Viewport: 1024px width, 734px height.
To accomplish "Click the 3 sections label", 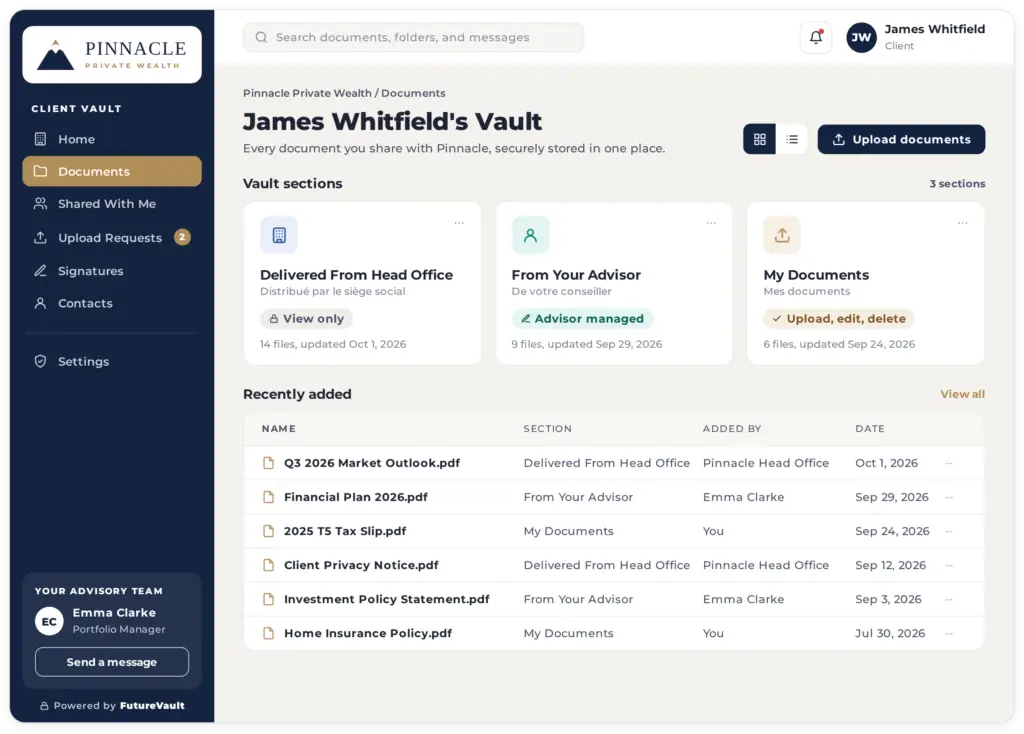I will [957, 184].
